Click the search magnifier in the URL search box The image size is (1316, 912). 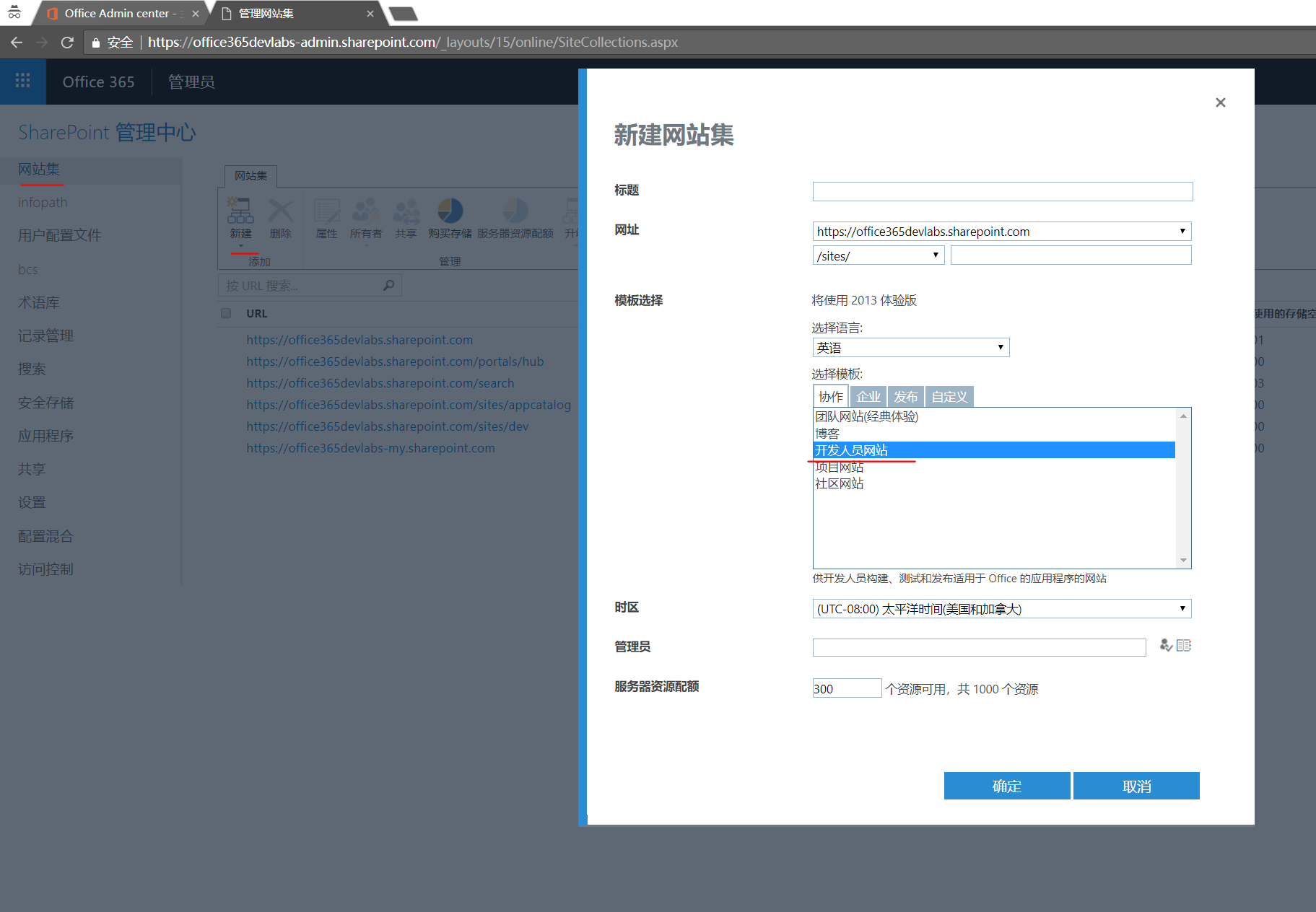(388, 284)
